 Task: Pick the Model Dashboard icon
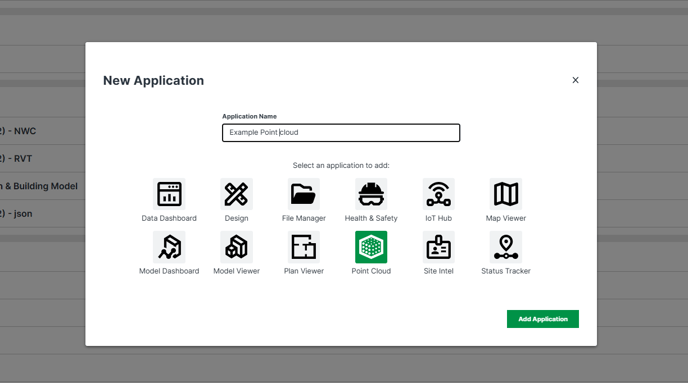coord(169,247)
